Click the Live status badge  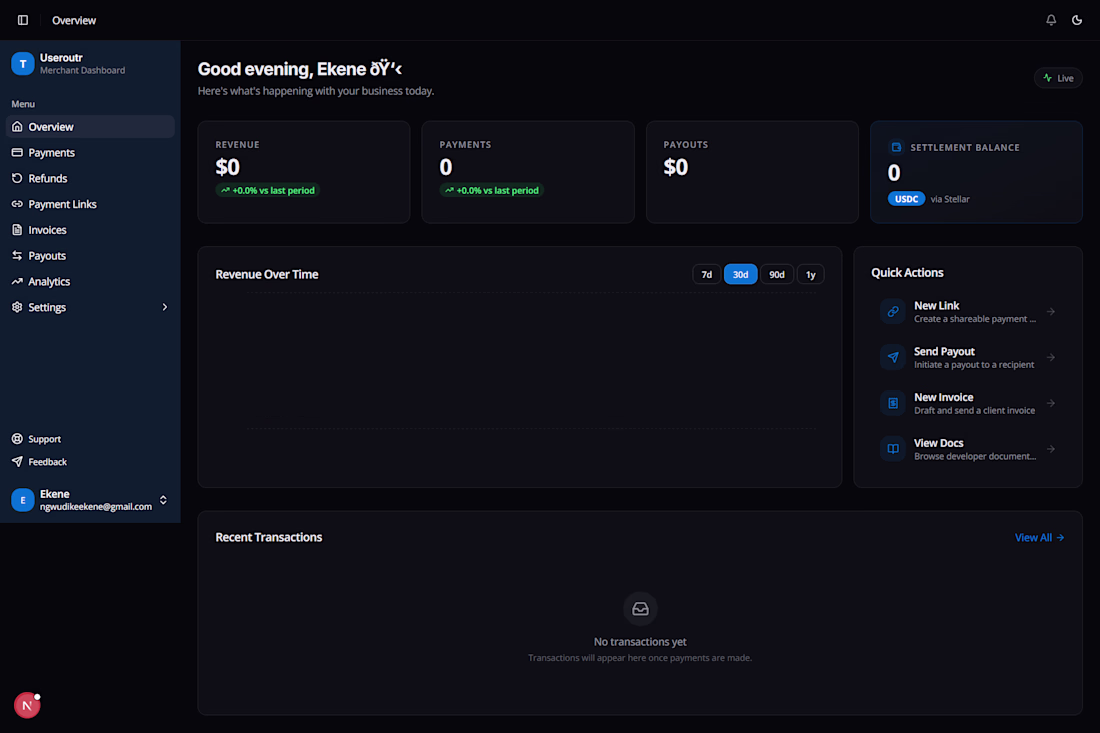(x=1058, y=78)
